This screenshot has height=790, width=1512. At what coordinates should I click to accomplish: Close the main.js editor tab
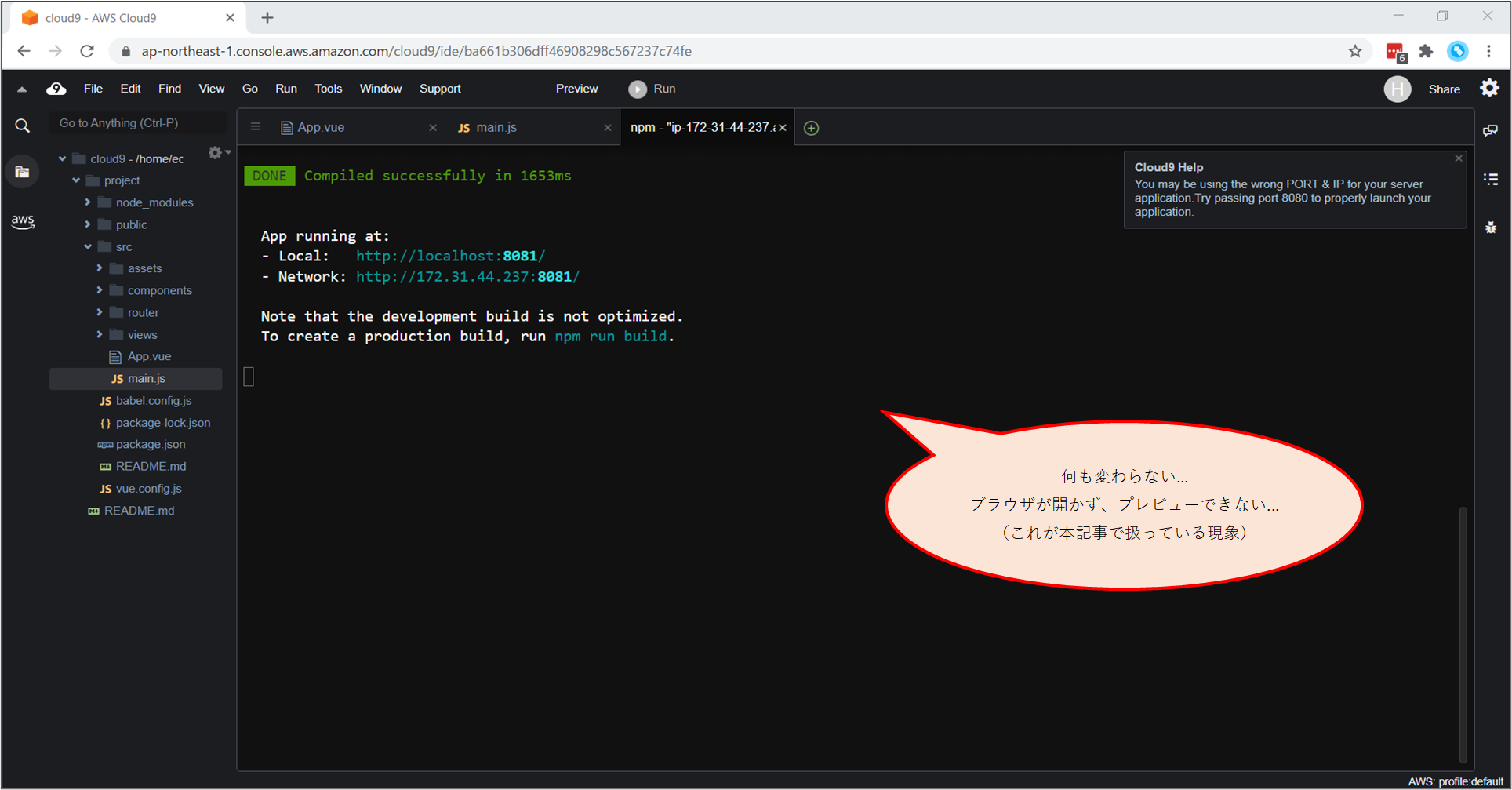(x=607, y=128)
